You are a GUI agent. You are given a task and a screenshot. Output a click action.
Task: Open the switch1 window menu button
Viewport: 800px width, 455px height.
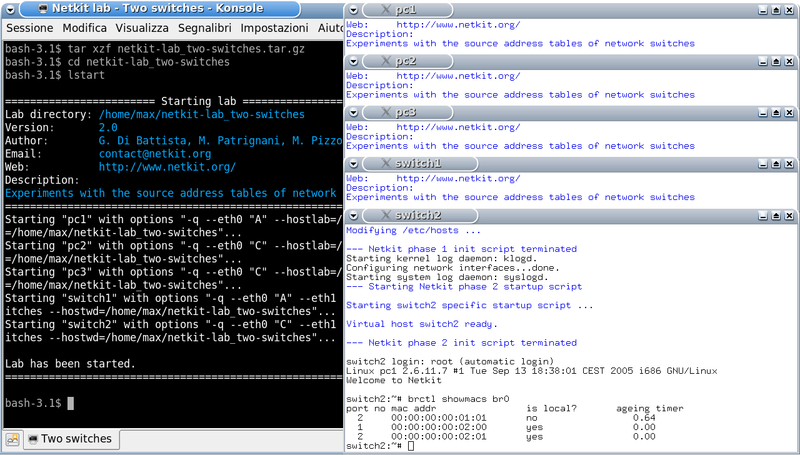click(x=354, y=164)
